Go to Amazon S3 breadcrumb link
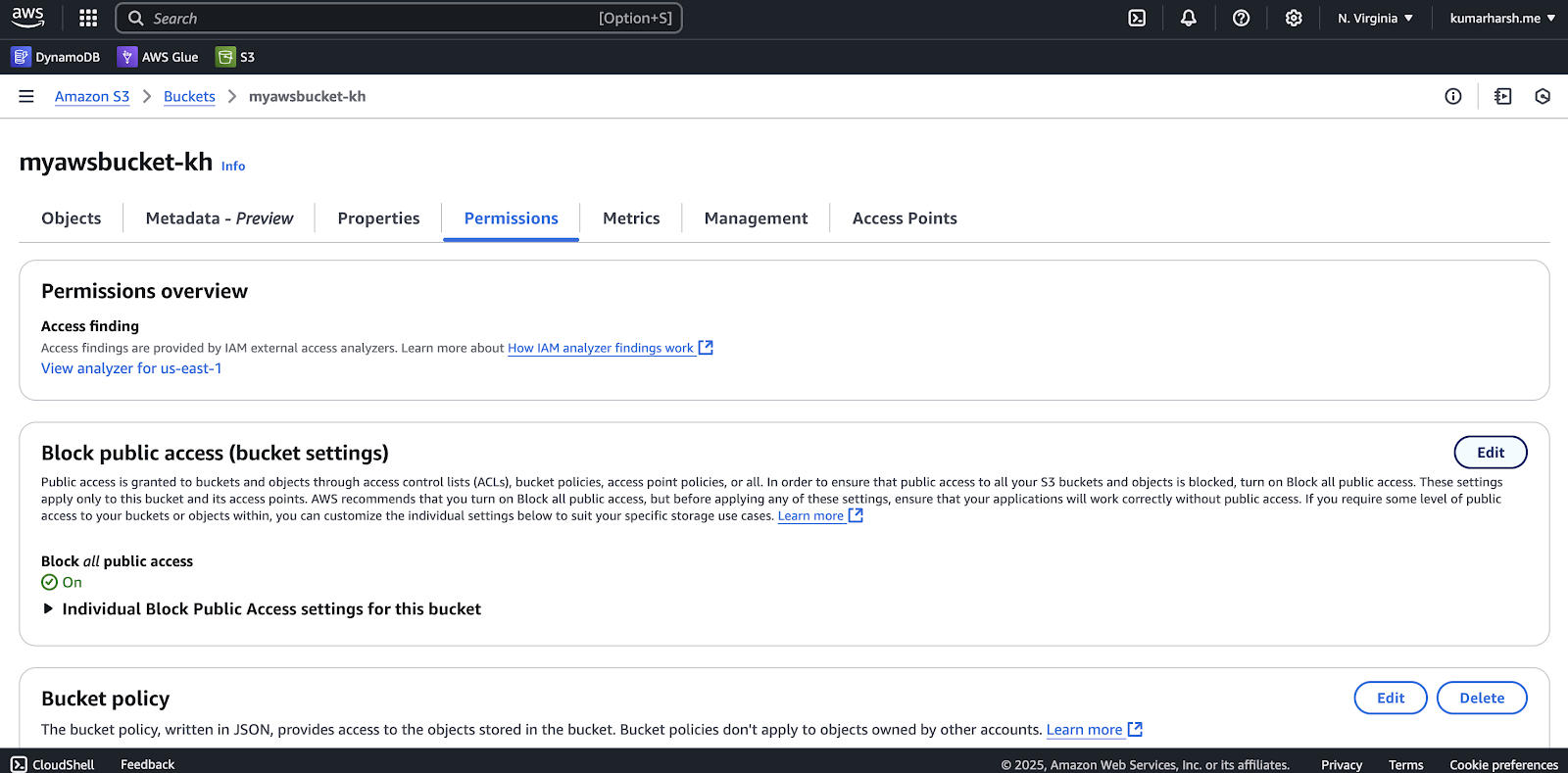The image size is (1568, 773). (92, 96)
